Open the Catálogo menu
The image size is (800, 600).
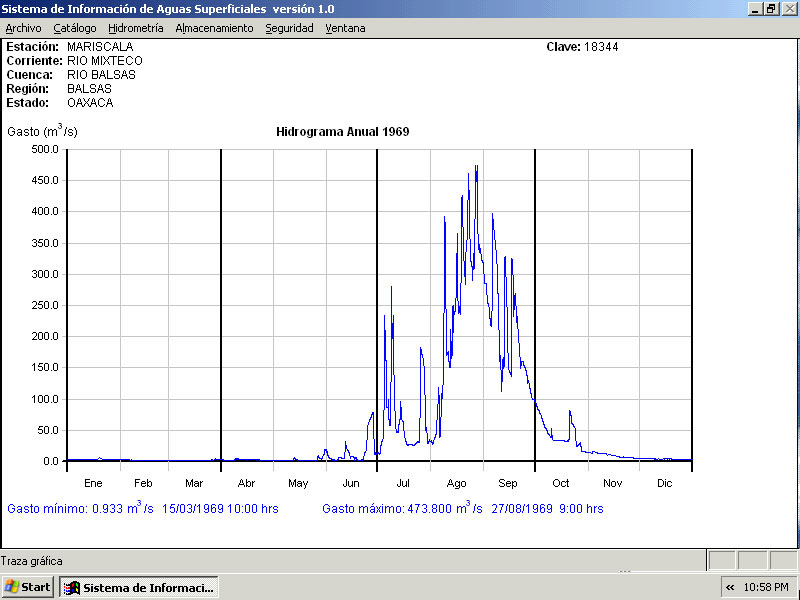coord(75,28)
